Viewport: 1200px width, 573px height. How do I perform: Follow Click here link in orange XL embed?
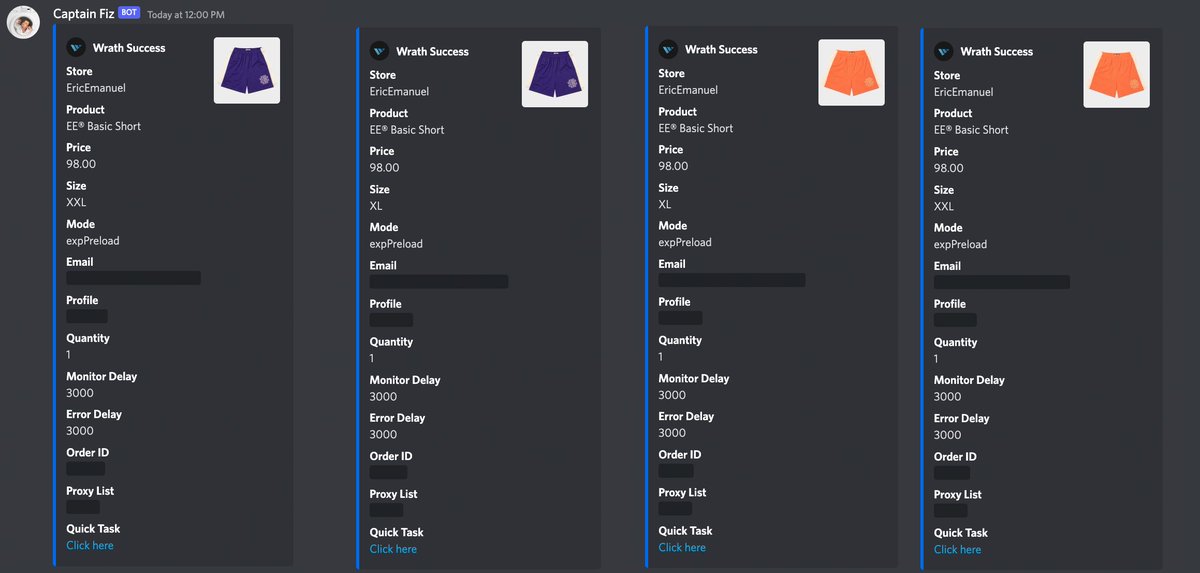pos(682,547)
